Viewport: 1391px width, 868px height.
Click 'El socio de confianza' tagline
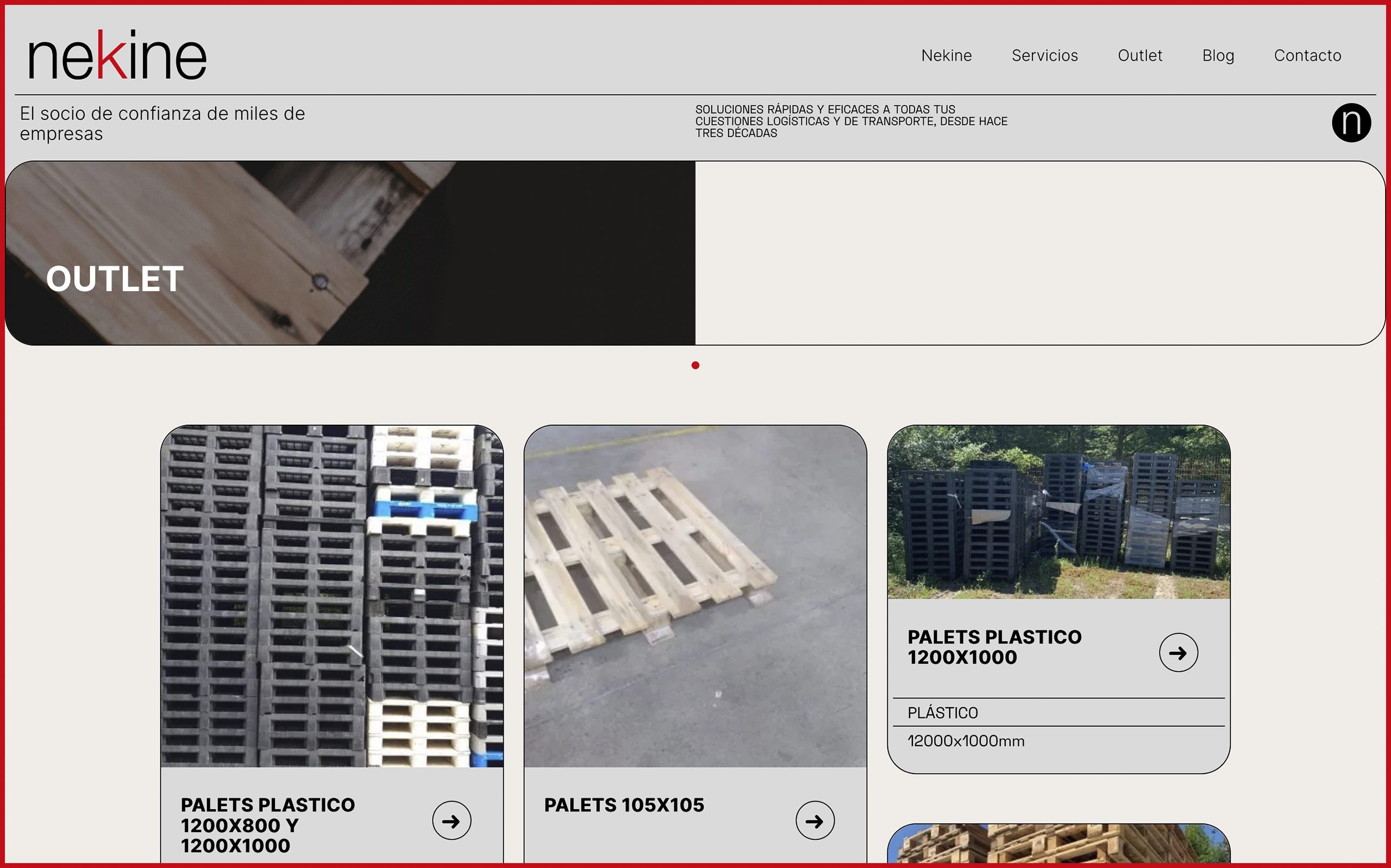(x=162, y=123)
